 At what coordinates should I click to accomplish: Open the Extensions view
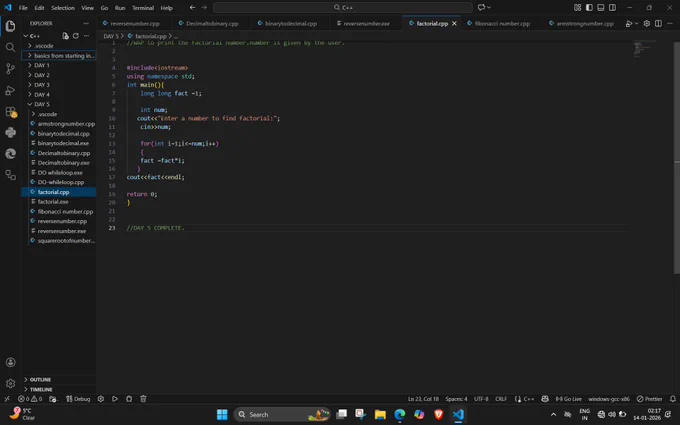pos(10,111)
